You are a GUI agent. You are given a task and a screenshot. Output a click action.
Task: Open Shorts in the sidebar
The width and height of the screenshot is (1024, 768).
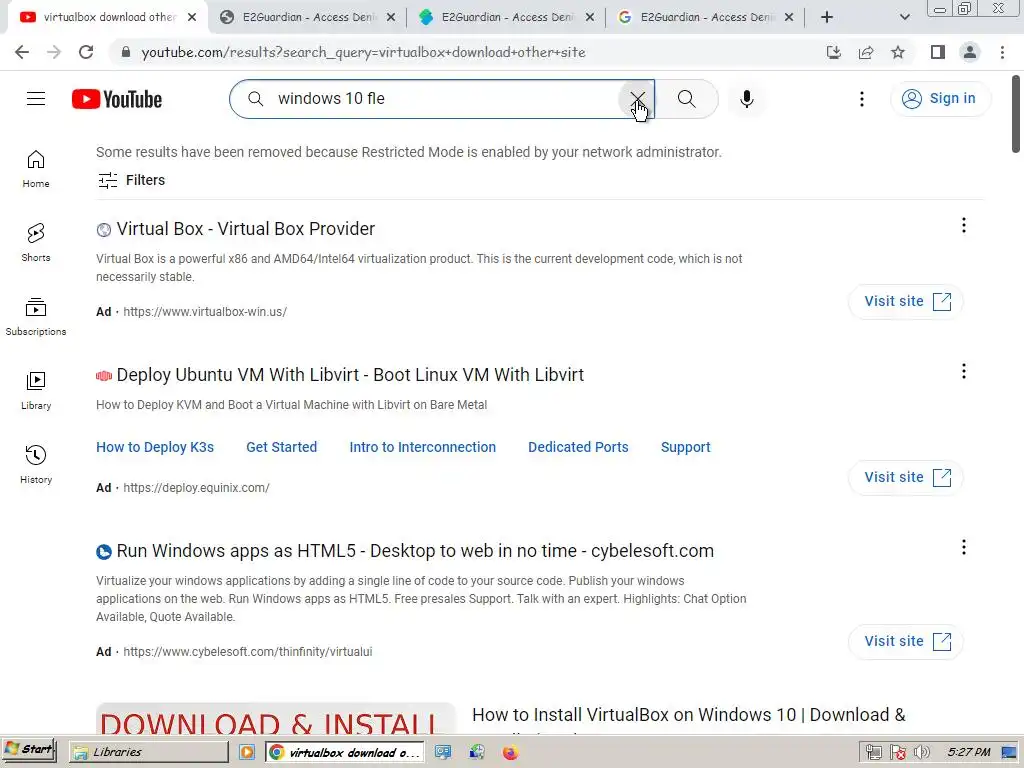click(x=36, y=243)
